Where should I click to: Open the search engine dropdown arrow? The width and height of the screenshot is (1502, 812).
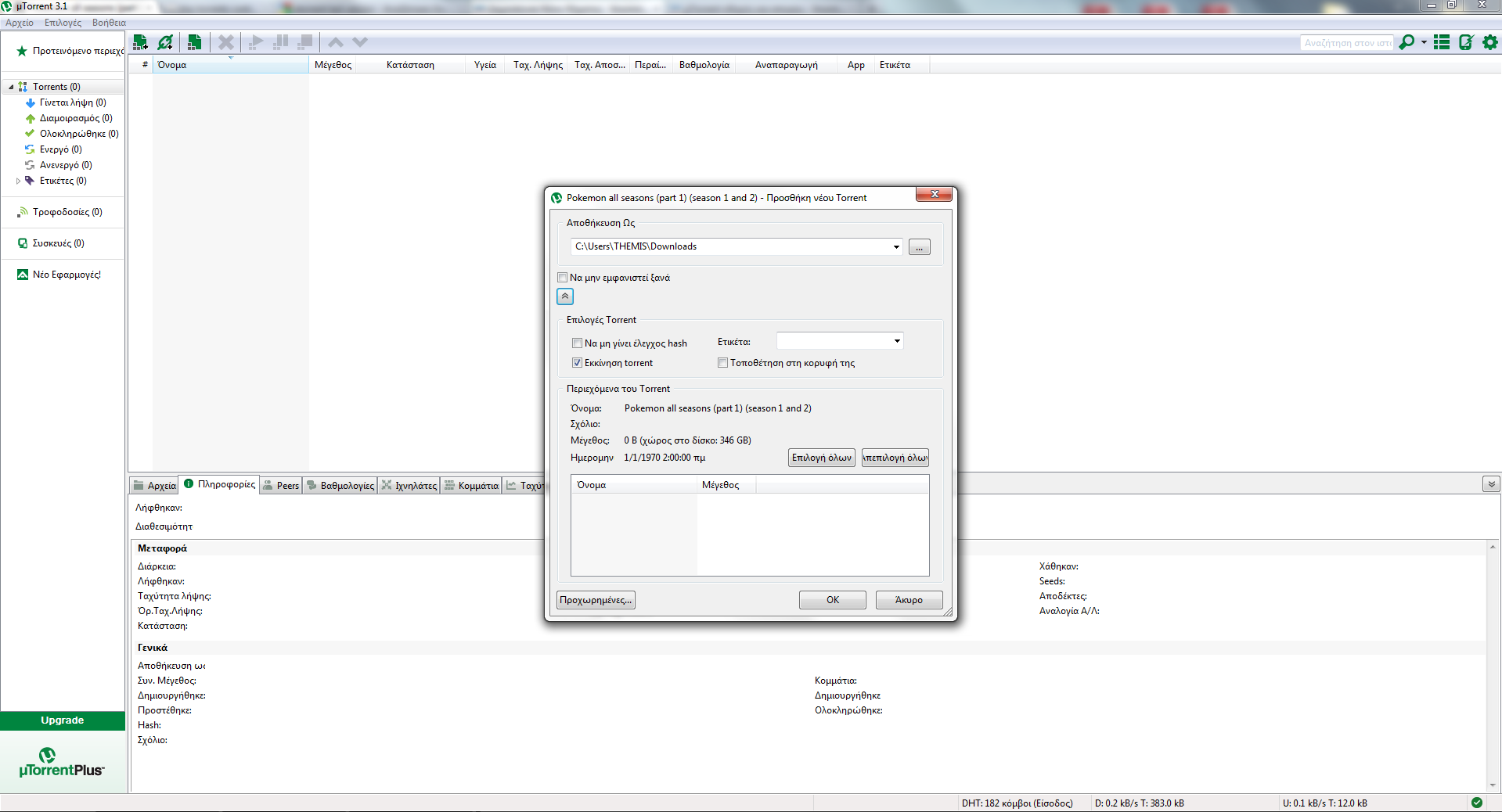point(1424,42)
